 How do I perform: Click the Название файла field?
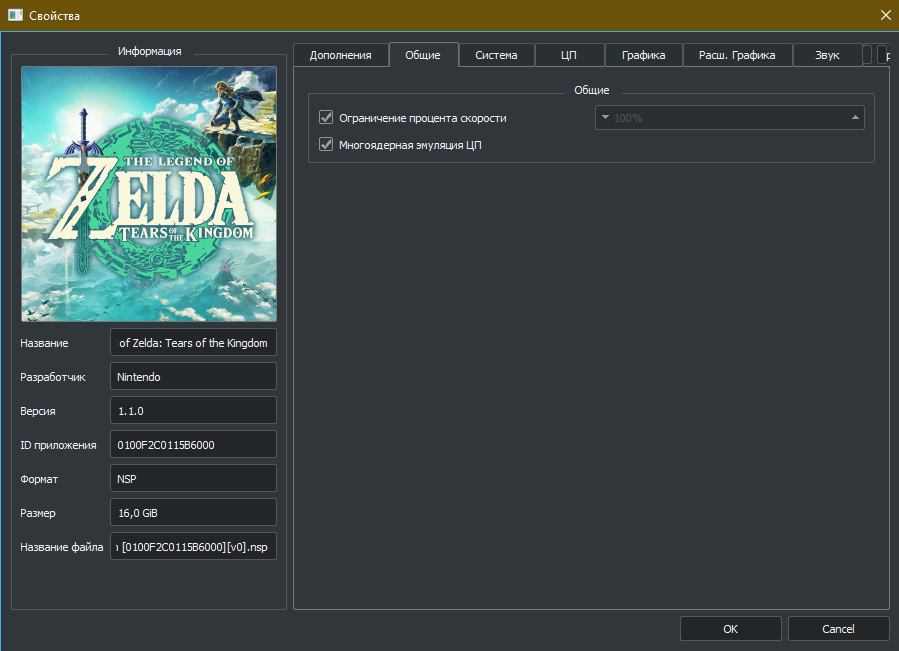tap(193, 547)
